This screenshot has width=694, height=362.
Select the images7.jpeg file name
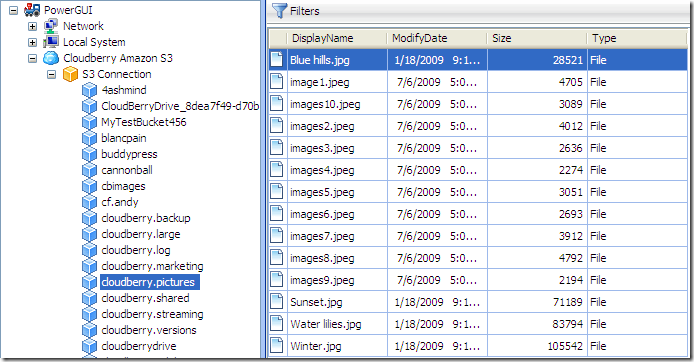coord(322,236)
